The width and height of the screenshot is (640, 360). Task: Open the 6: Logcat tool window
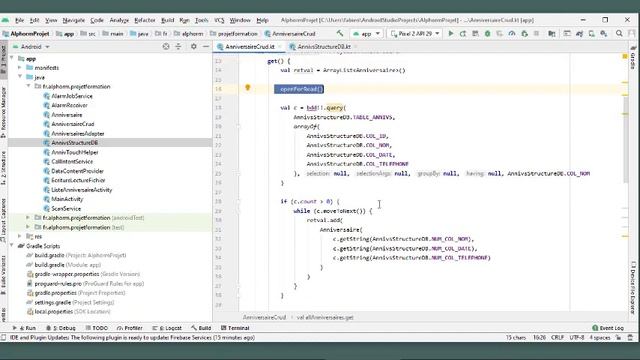[x=167, y=328]
